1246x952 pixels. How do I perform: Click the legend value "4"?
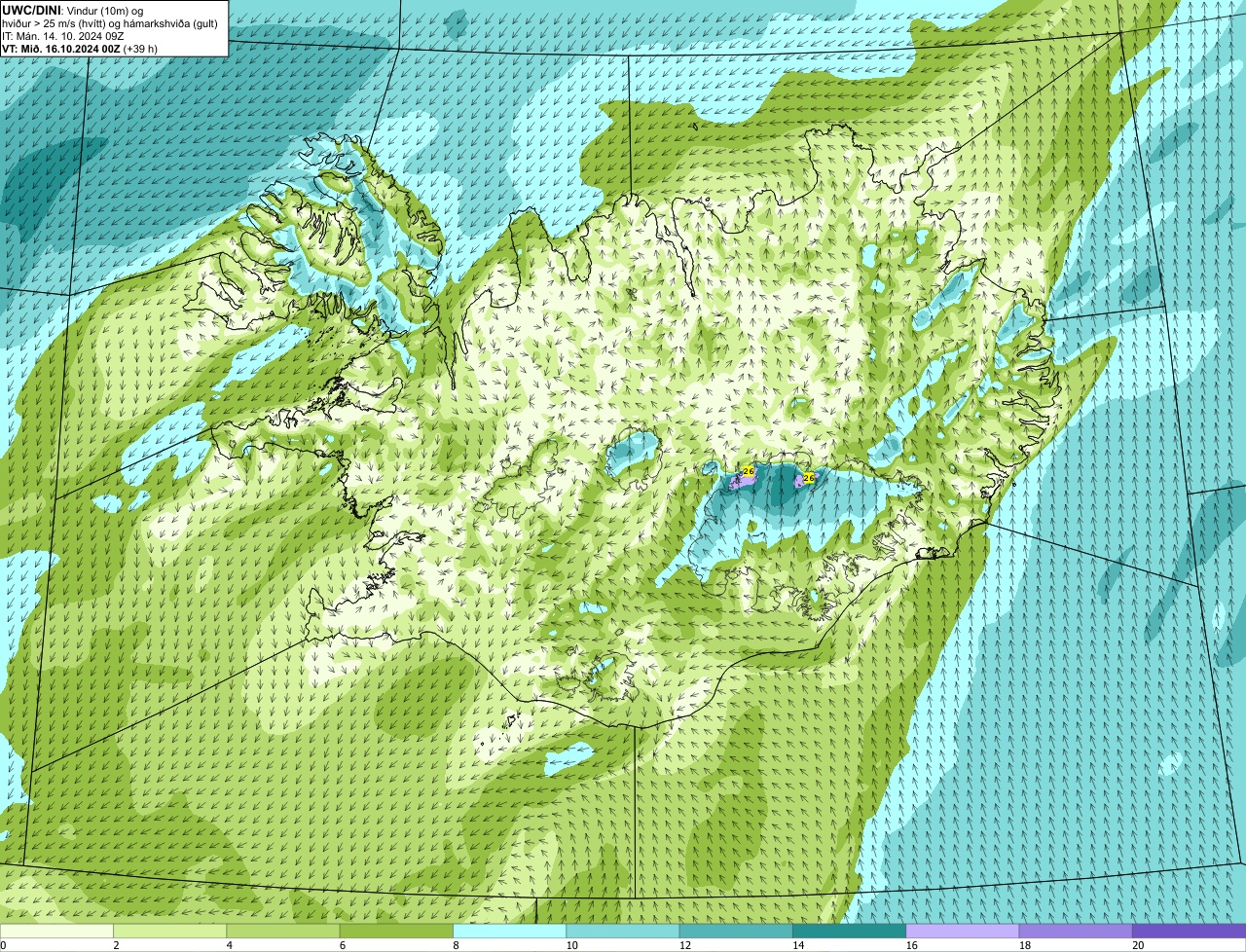(229, 945)
